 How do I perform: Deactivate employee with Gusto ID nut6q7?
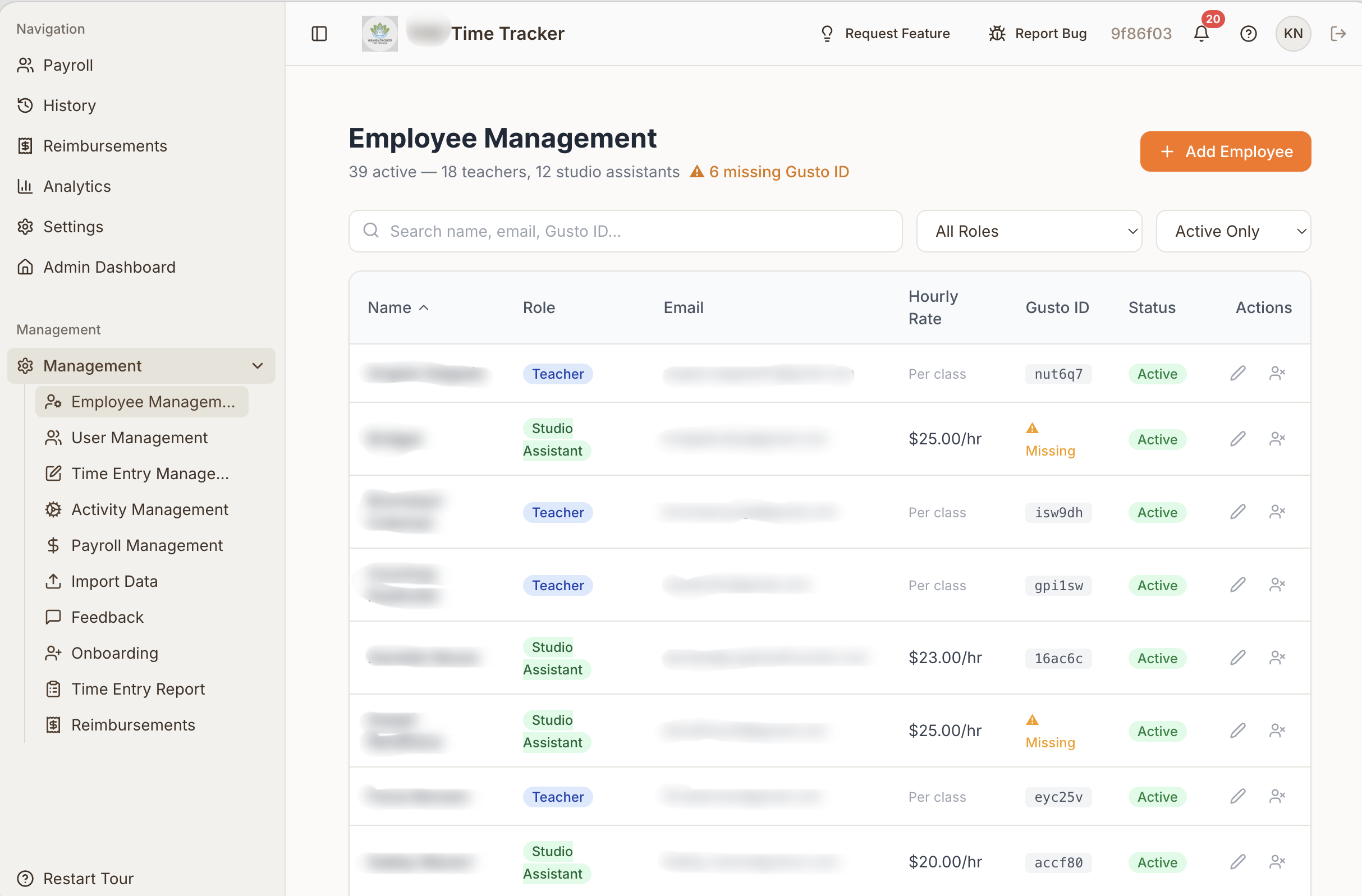(x=1277, y=373)
